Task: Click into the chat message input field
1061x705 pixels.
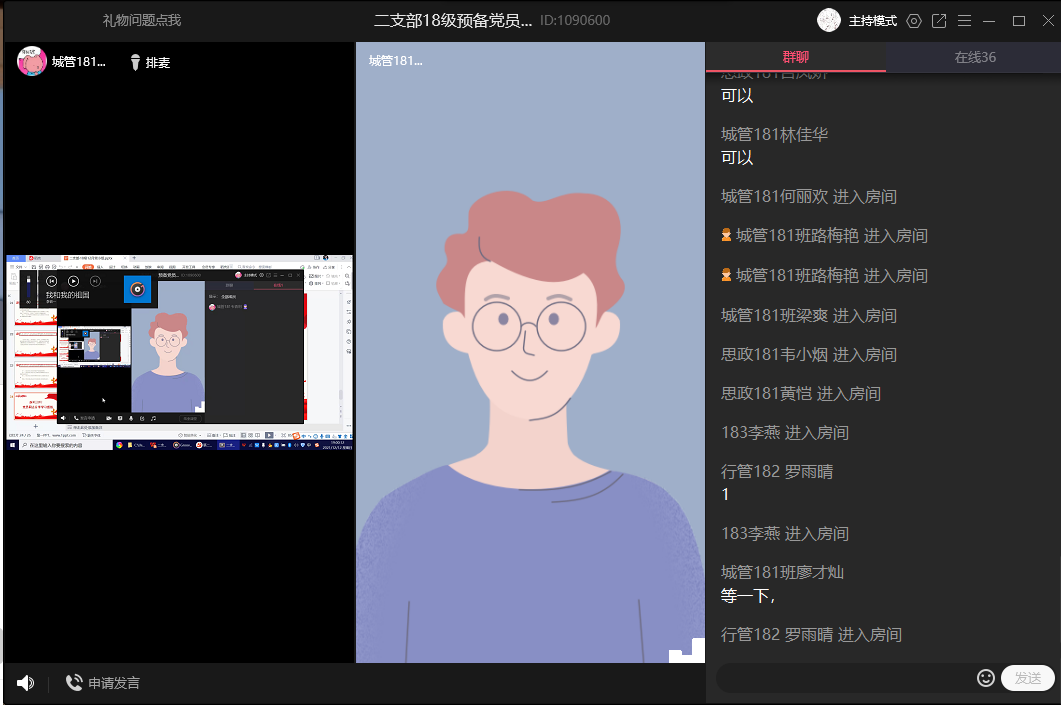Action: pos(845,678)
